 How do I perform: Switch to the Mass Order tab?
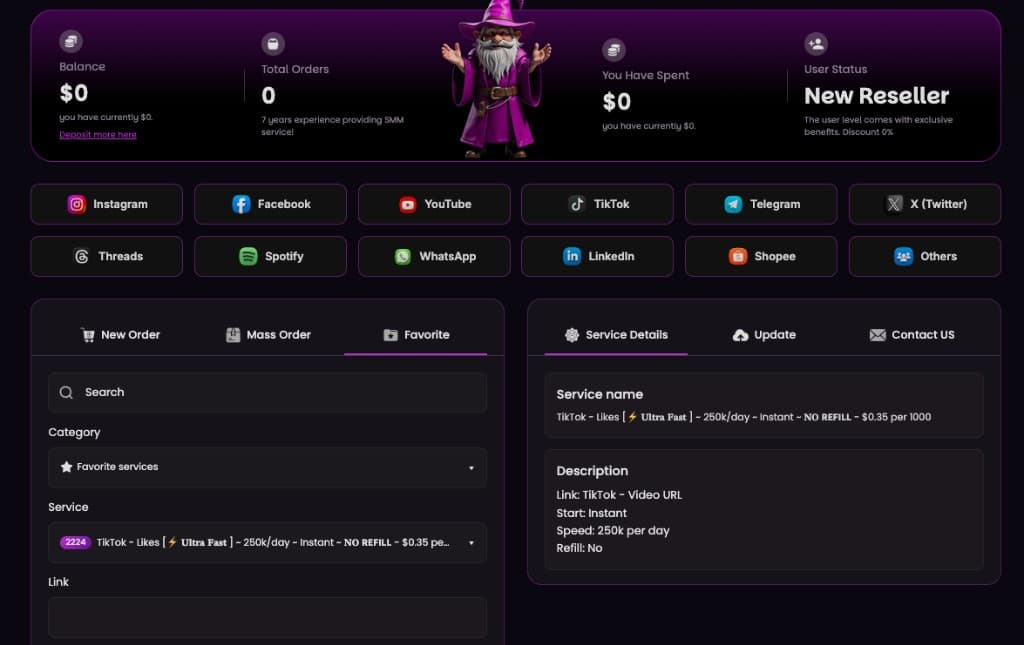tap(268, 335)
